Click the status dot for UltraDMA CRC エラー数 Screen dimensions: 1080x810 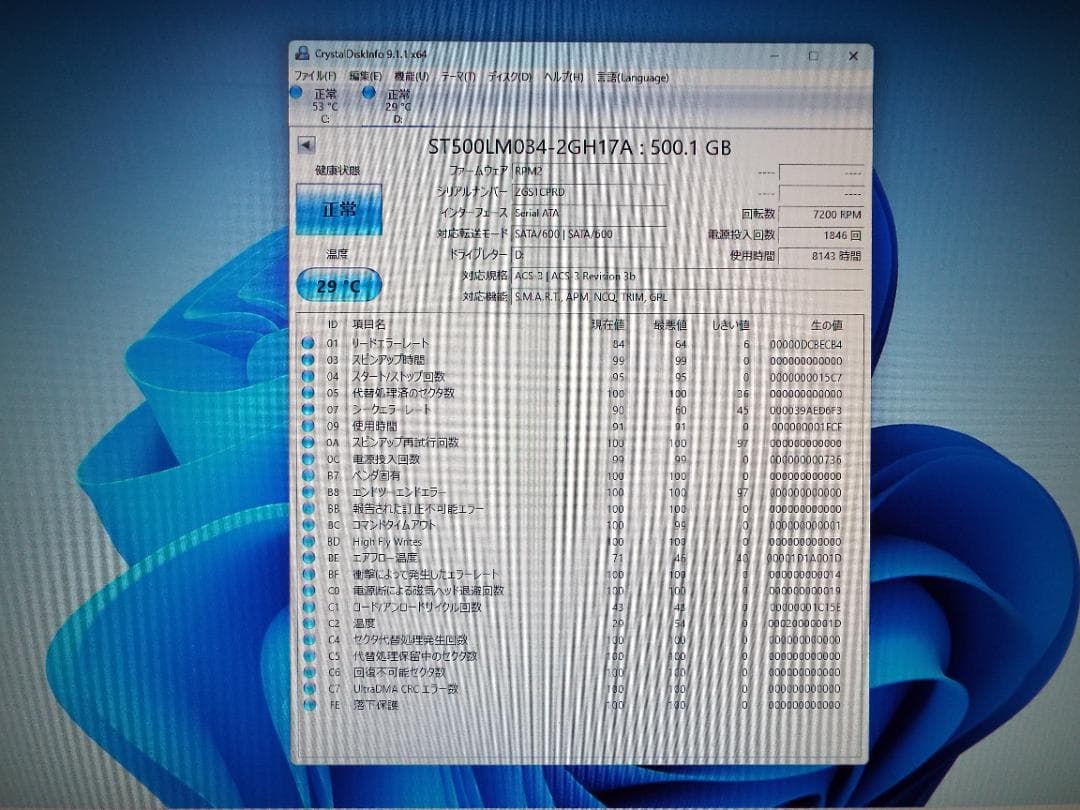309,688
